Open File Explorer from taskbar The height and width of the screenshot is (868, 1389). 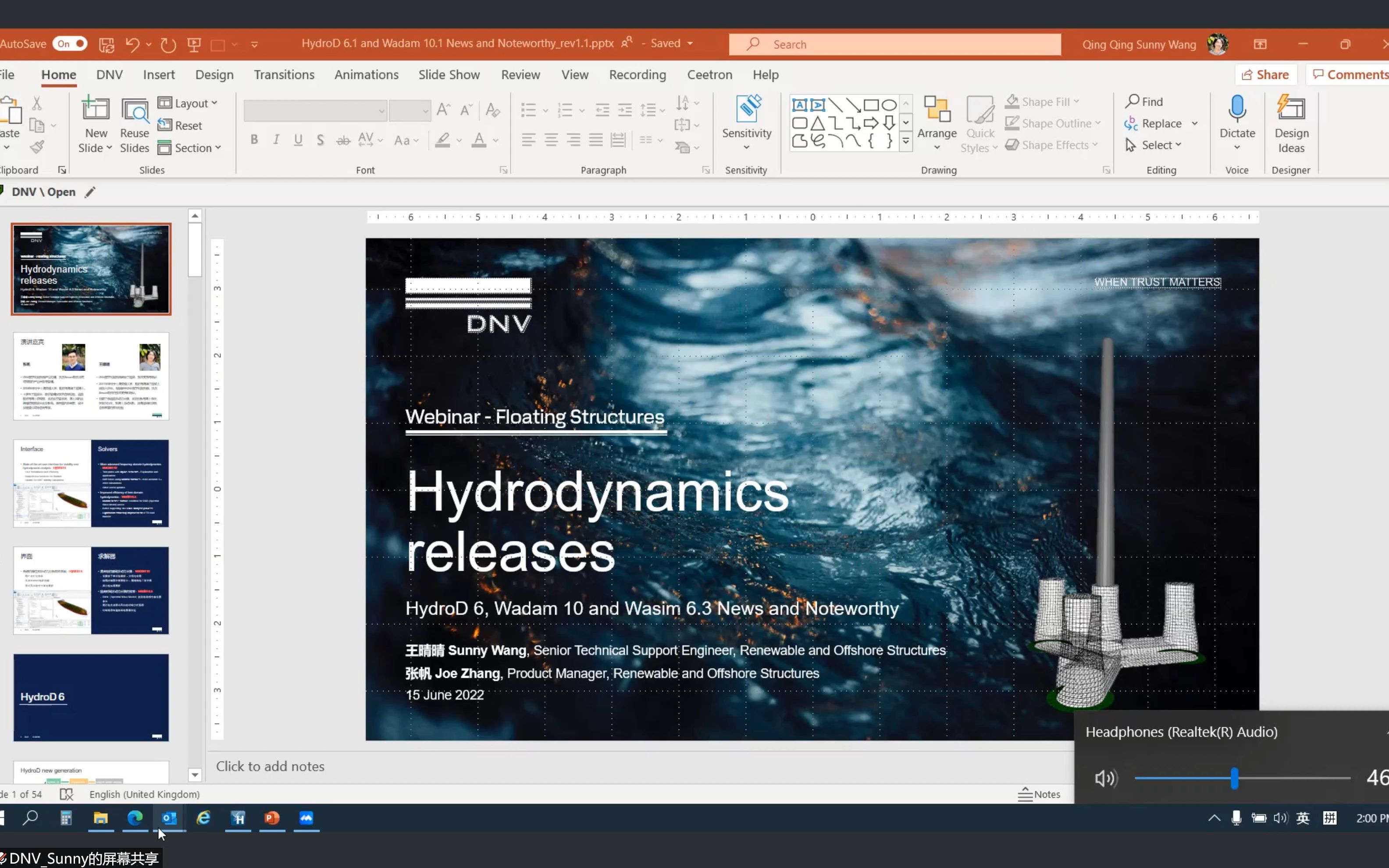[100, 818]
